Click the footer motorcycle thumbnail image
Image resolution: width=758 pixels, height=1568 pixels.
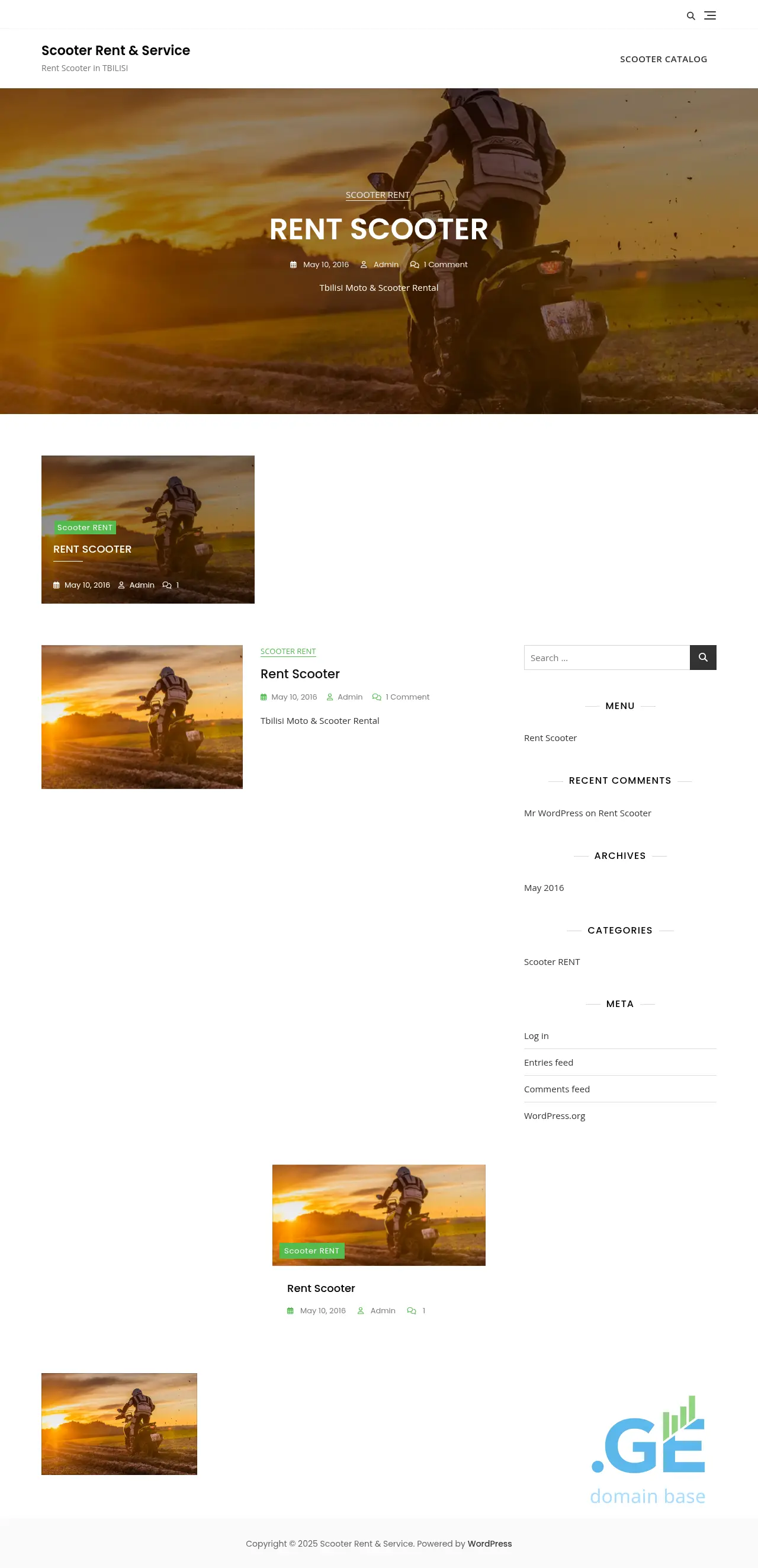point(119,1423)
